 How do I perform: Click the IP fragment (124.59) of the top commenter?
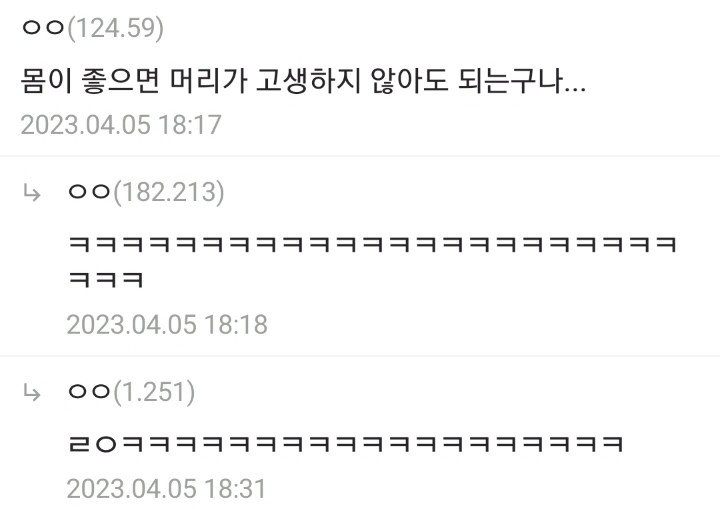click(116, 28)
